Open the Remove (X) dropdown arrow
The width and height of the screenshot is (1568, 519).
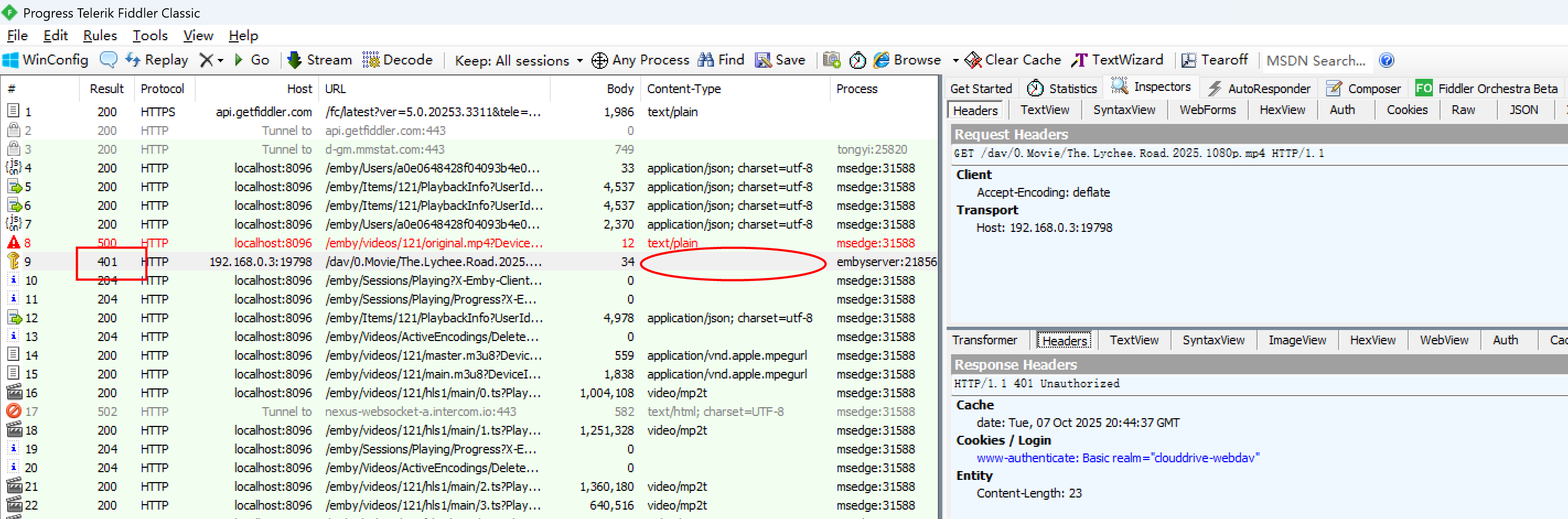point(221,61)
